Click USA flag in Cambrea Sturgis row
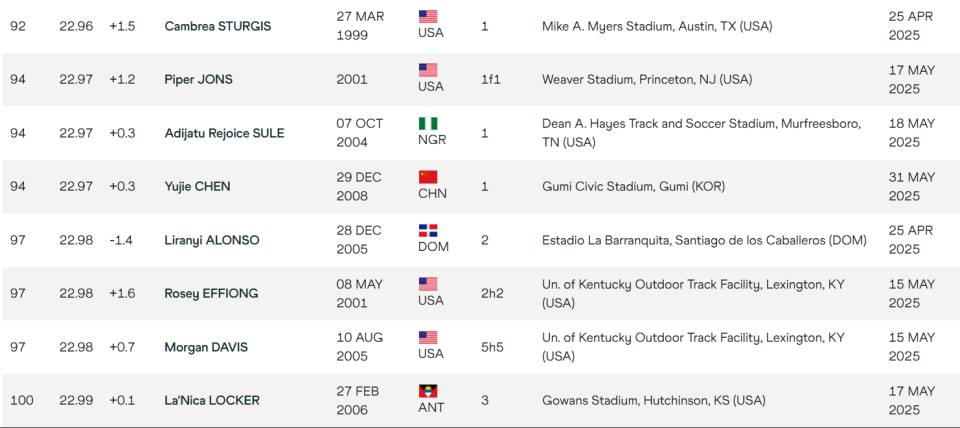 point(428,17)
